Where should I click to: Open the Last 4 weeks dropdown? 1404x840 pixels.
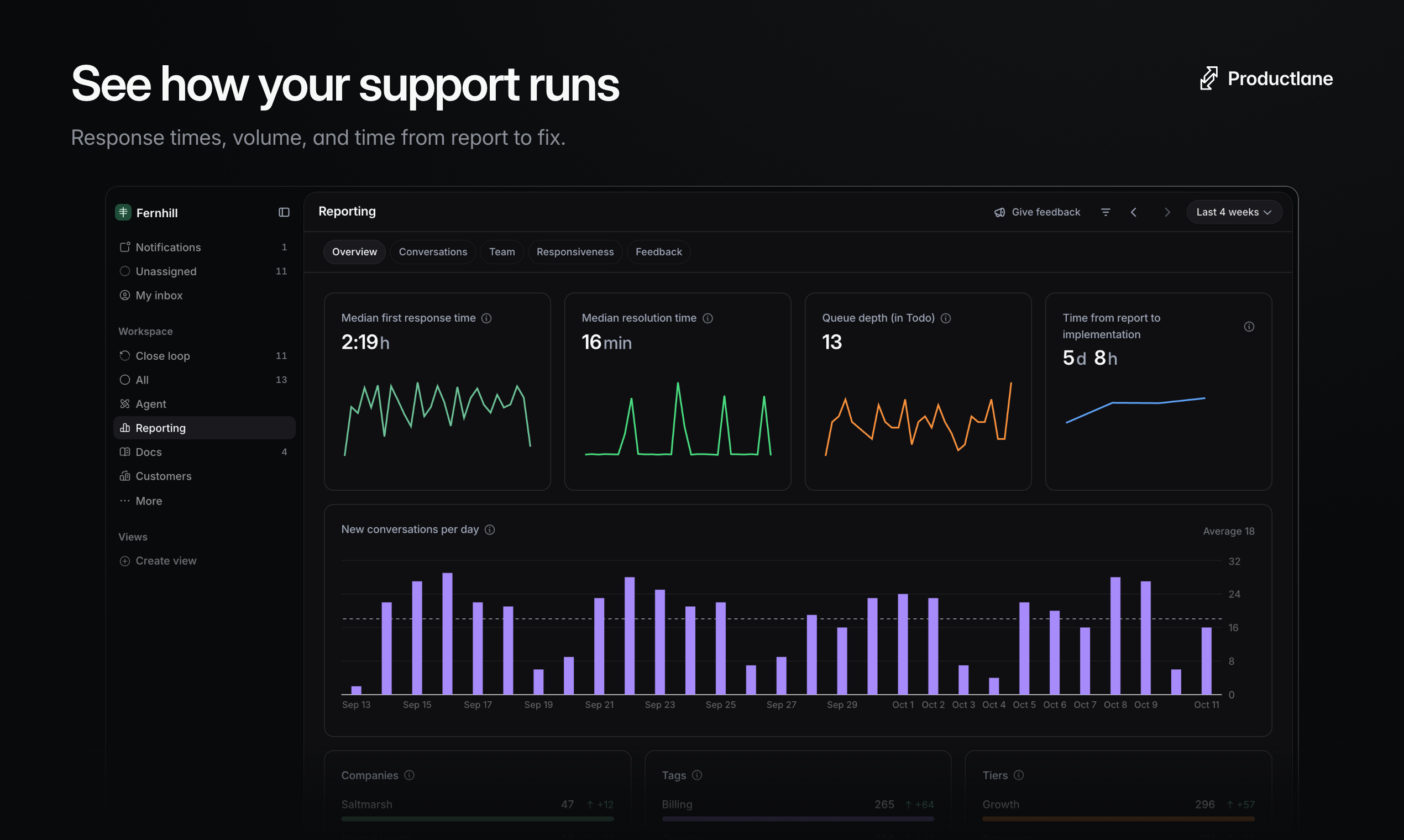[1234, 212]
